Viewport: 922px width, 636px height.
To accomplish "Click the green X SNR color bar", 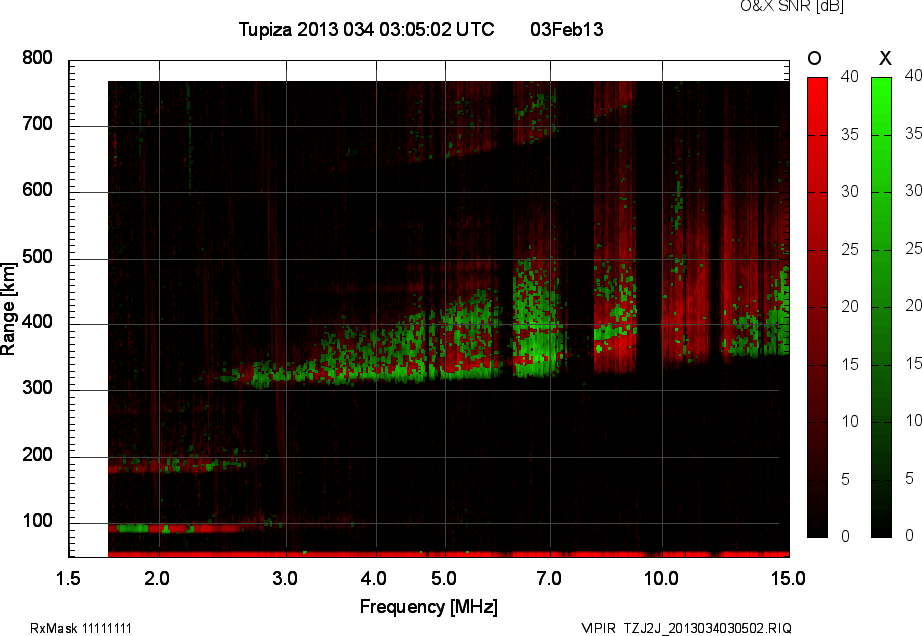I will coord(881,306).
